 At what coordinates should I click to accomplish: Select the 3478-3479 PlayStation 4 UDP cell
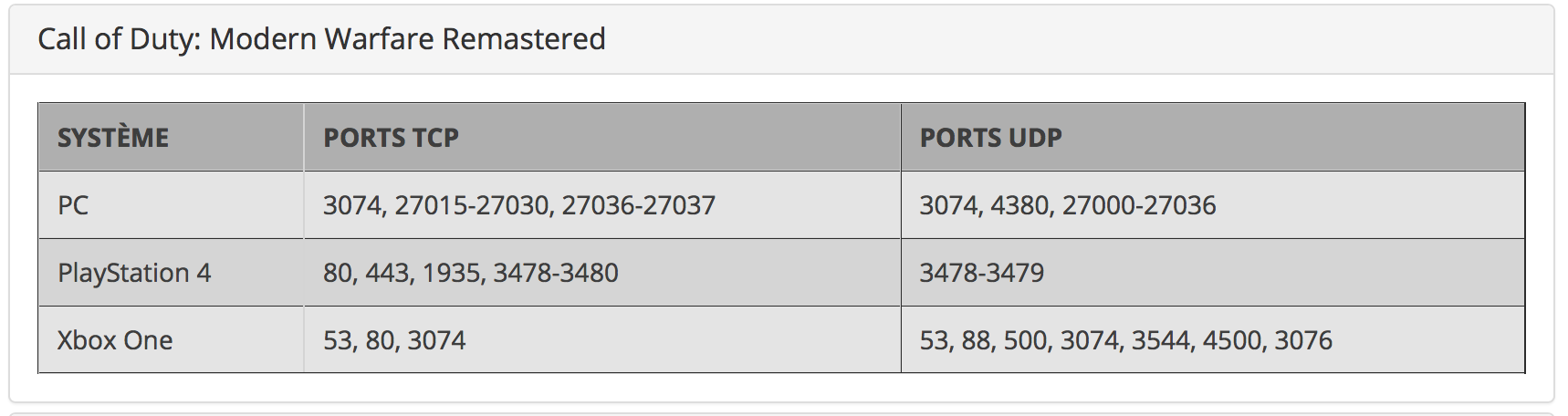click(x=981, y=273)
